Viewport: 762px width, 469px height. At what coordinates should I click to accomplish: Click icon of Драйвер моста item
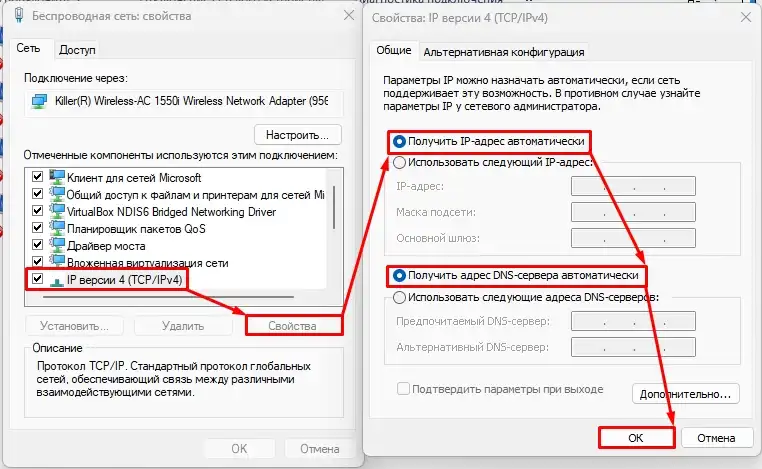pyautogui.click(x=57, y=245)
